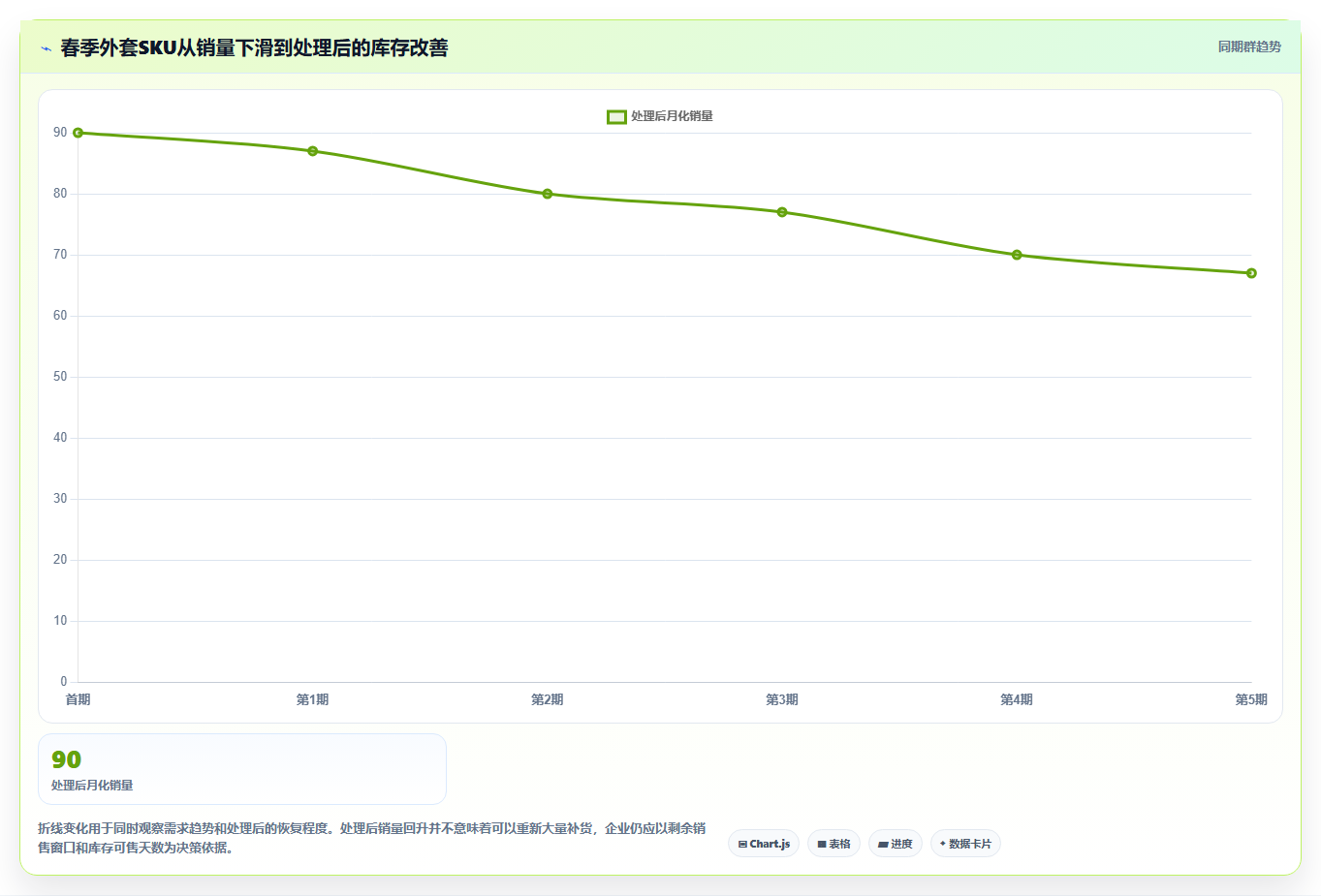Click the 第2期 data point at 80

coord(548,194)
